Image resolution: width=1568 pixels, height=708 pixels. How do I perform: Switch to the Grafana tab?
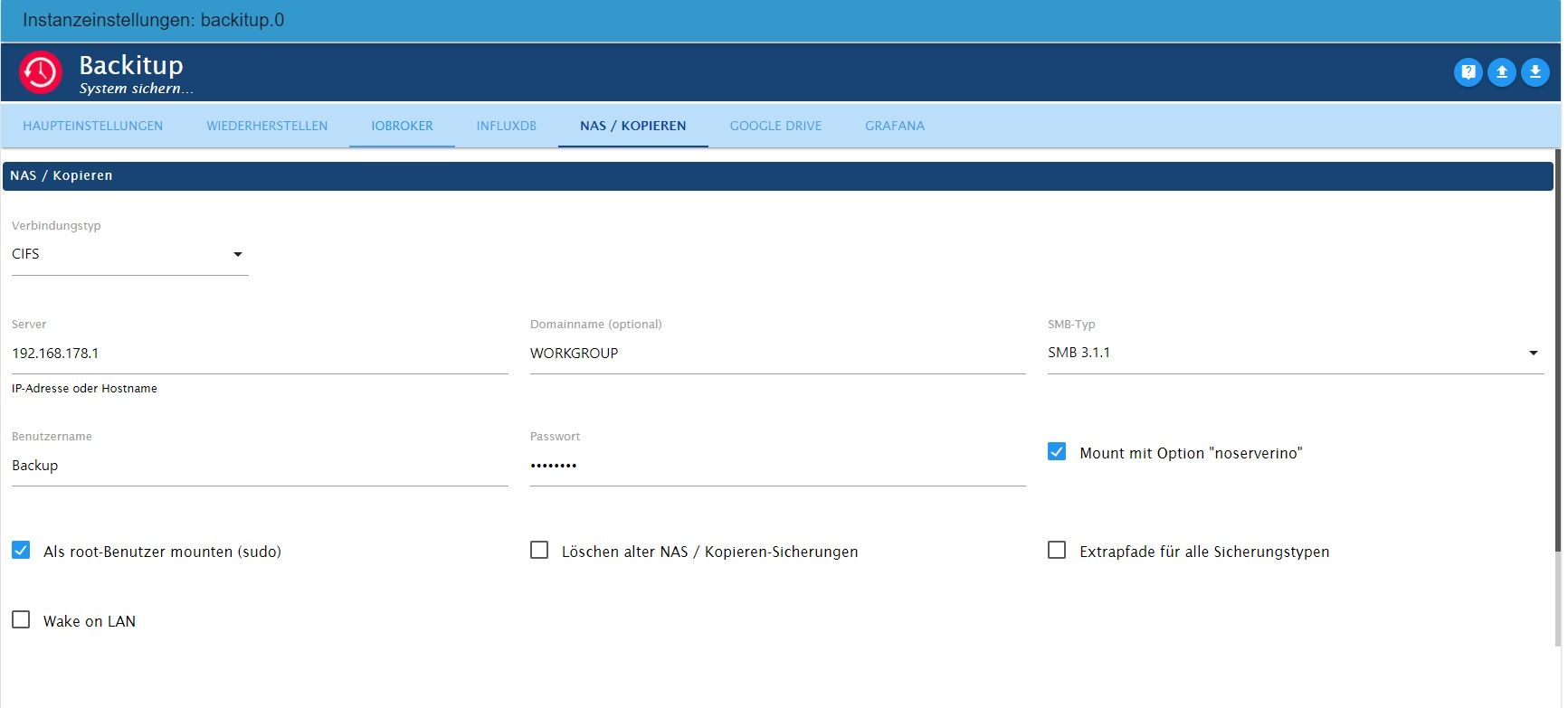pos(895,126)
